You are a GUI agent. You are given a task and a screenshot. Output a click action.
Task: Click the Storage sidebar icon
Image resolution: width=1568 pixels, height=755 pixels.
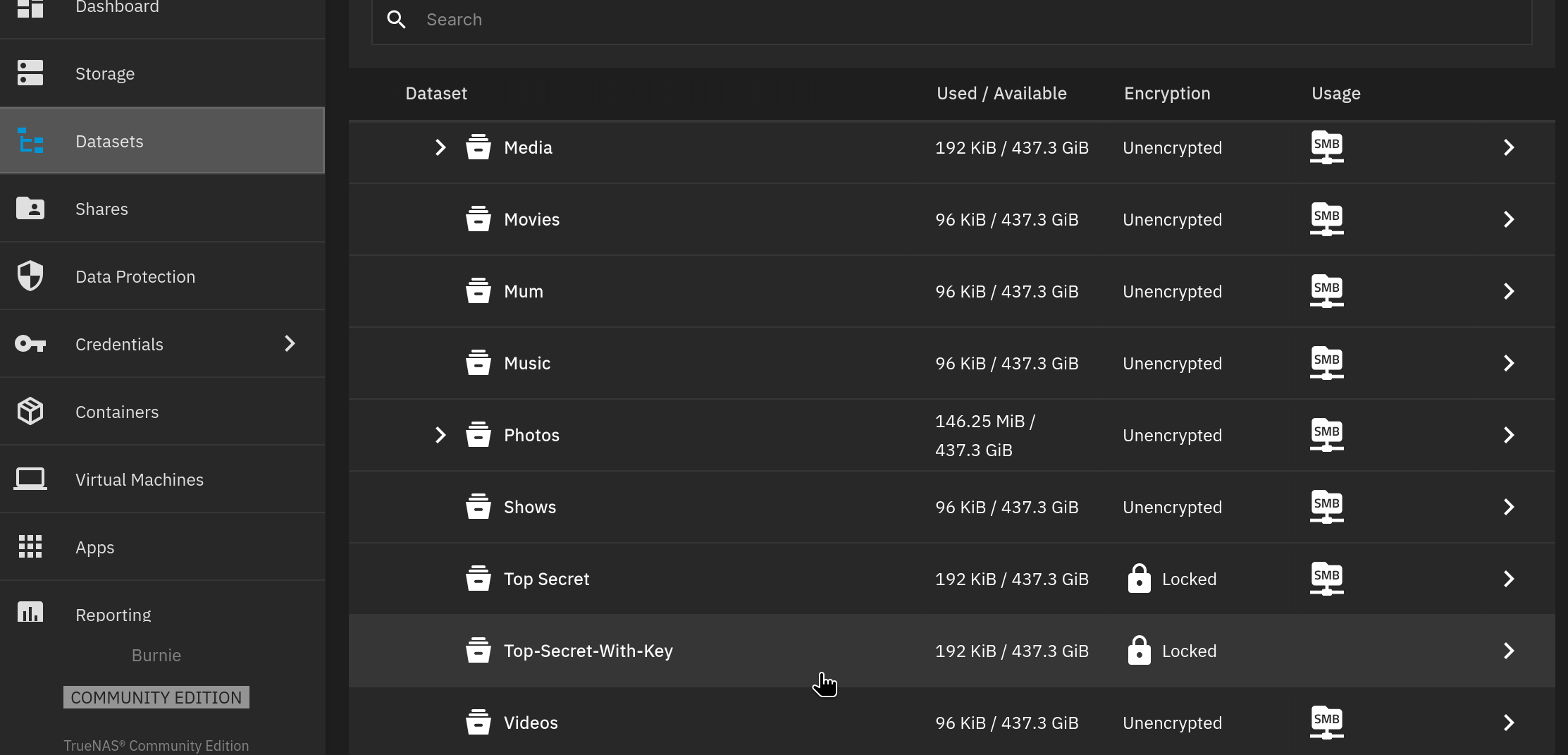point(30,73)
